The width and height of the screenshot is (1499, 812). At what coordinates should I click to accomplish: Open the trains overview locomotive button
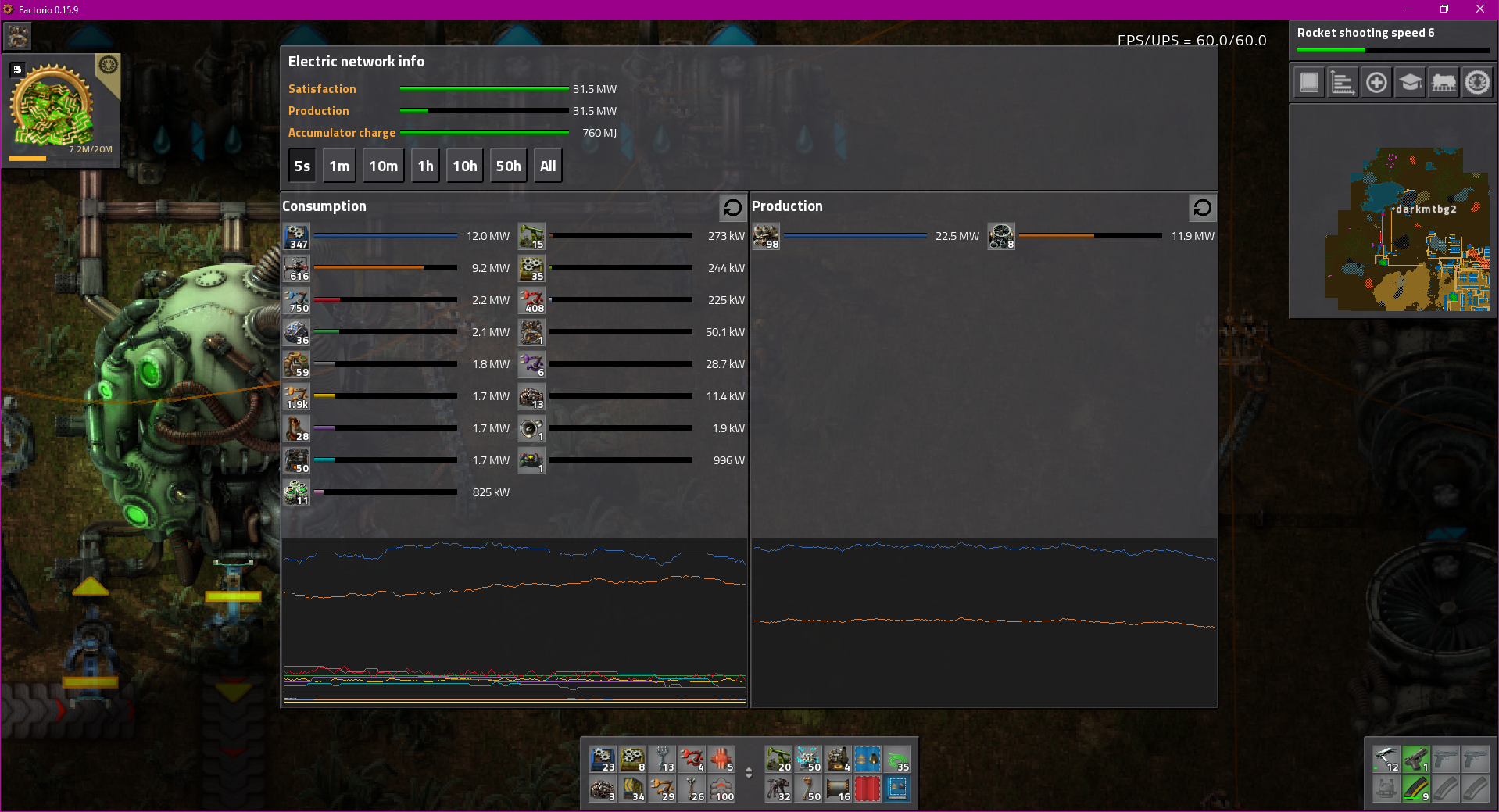pos(1444,82)
